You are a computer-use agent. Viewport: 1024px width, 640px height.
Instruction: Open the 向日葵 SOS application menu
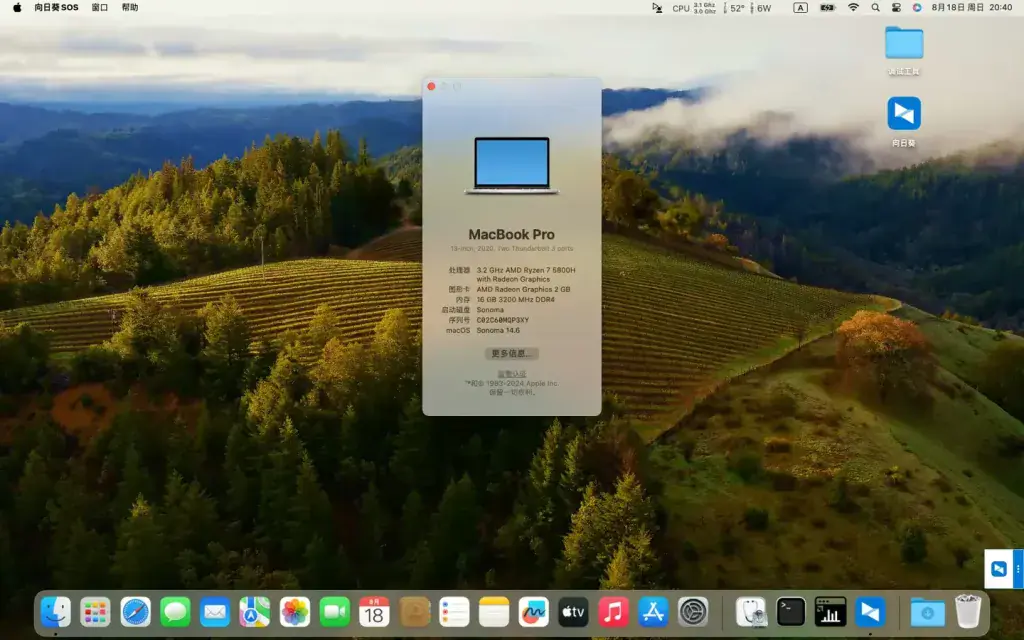click(x=56, y=7)
